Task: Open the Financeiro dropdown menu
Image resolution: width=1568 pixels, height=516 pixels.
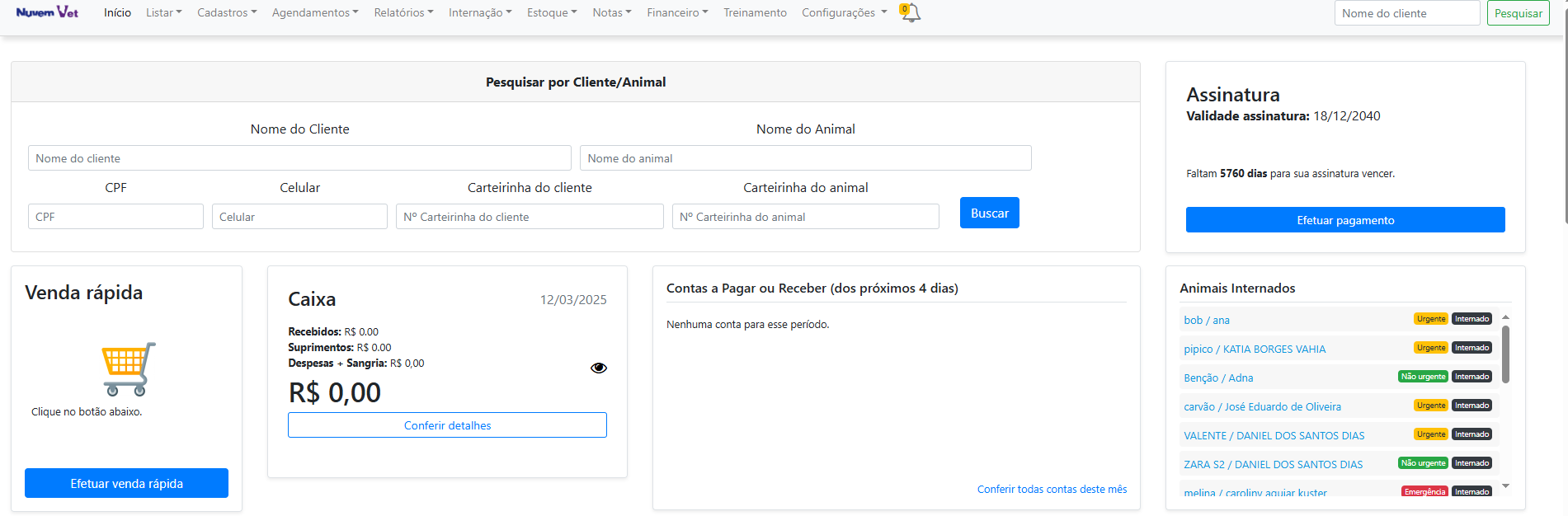Action: [x=677, y=12]
